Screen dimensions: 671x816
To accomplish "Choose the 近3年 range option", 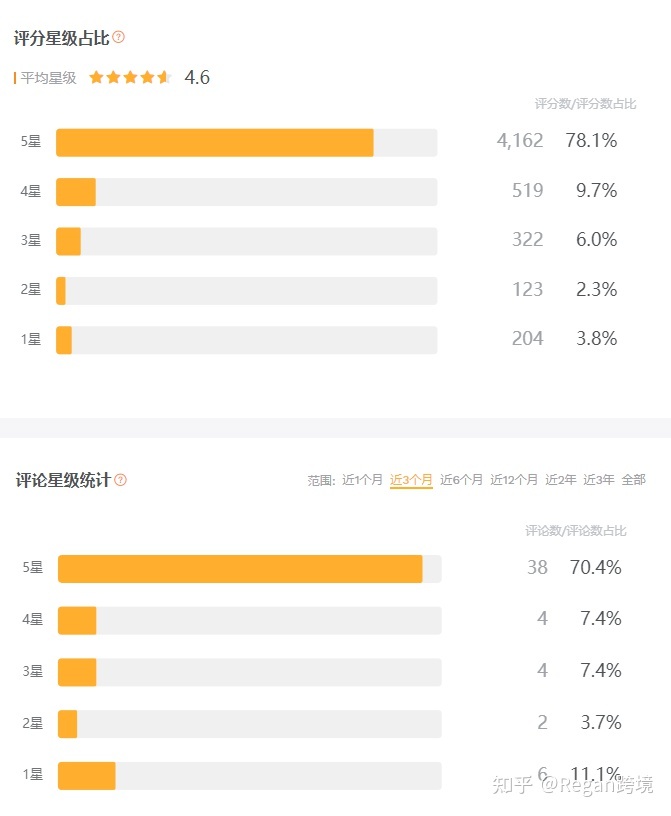I will [x=599, y=479].
